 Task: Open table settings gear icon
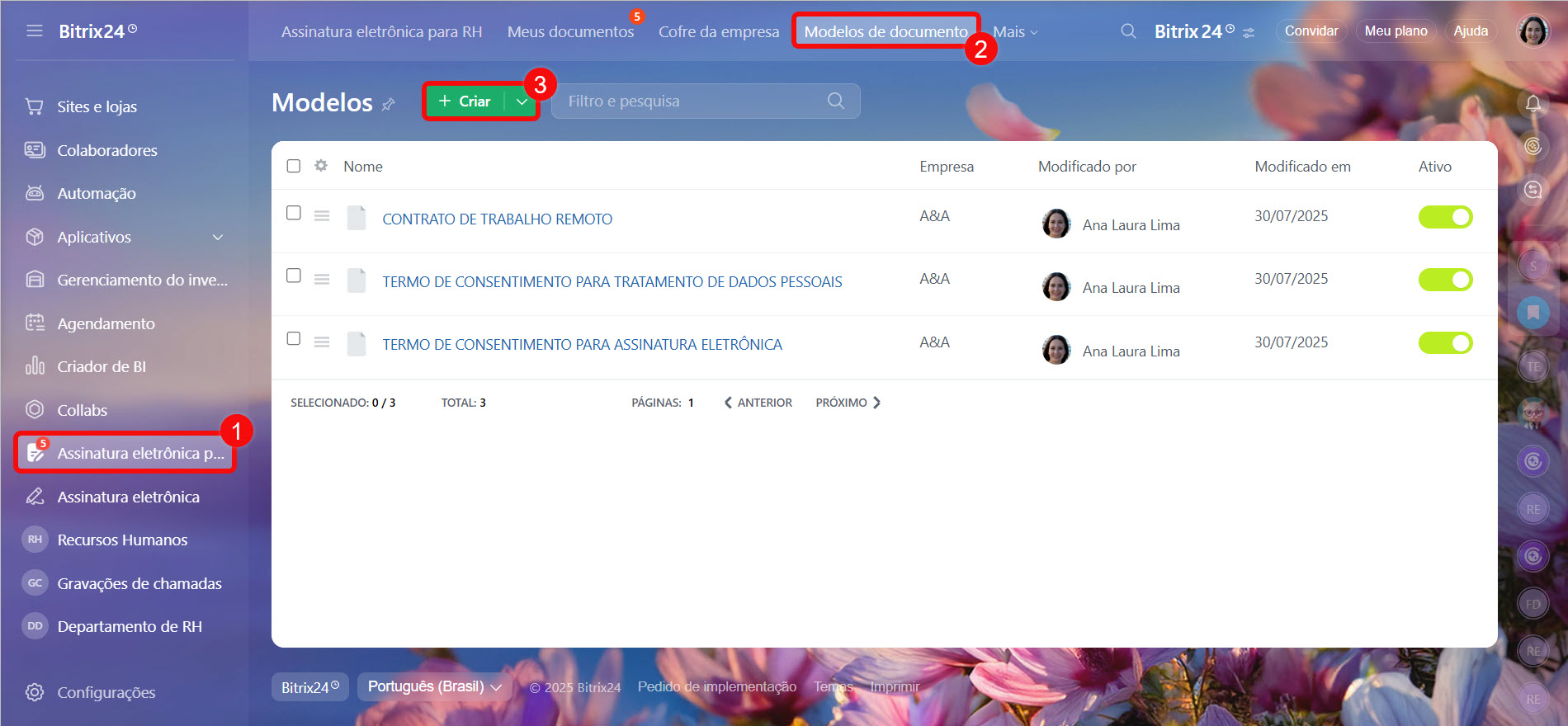[321, 166]
